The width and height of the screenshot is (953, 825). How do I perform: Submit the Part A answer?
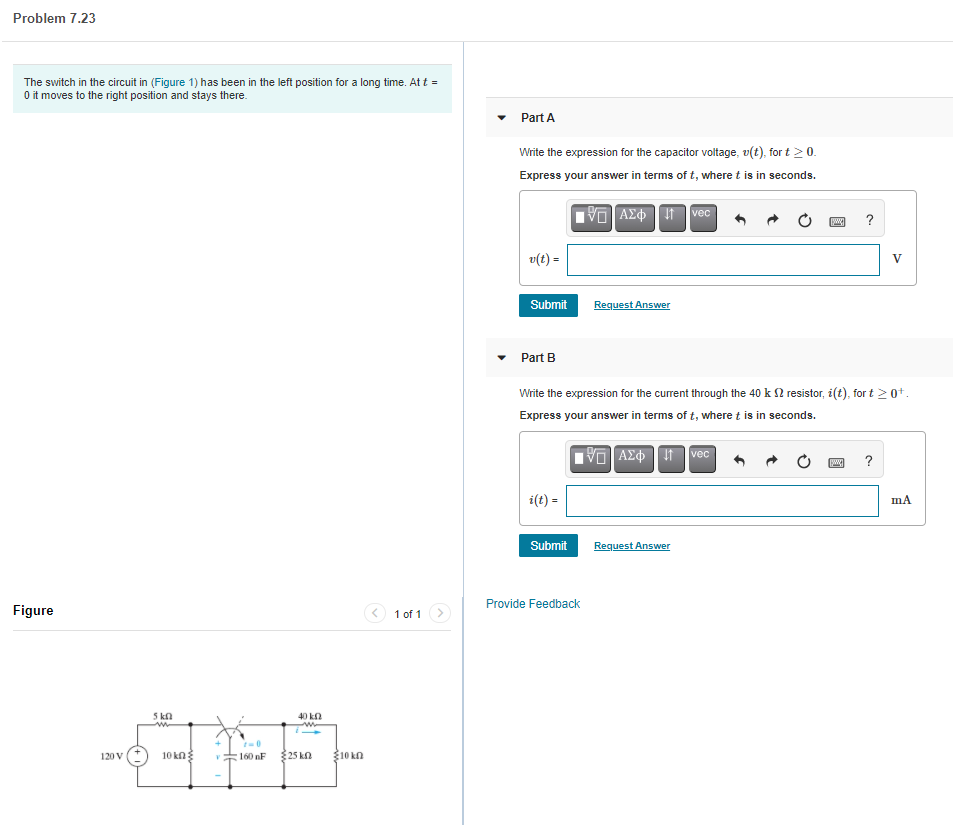click(547, 305)
